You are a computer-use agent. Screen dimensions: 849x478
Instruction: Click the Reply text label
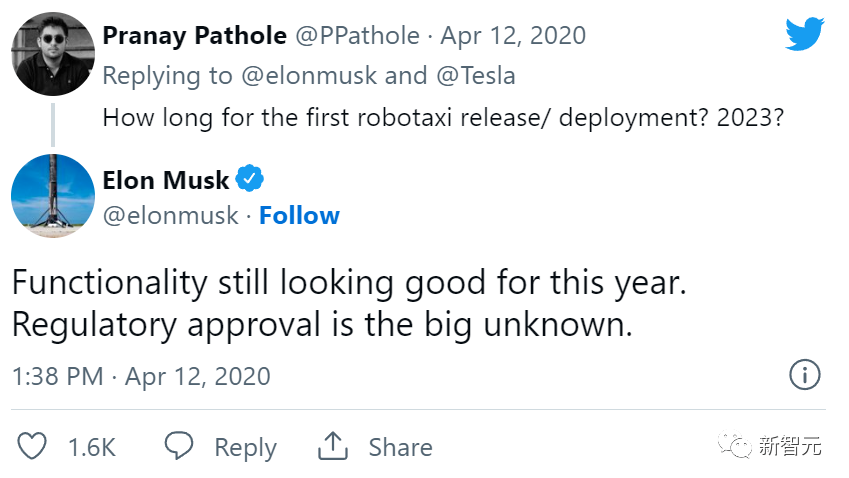[245, 447]
